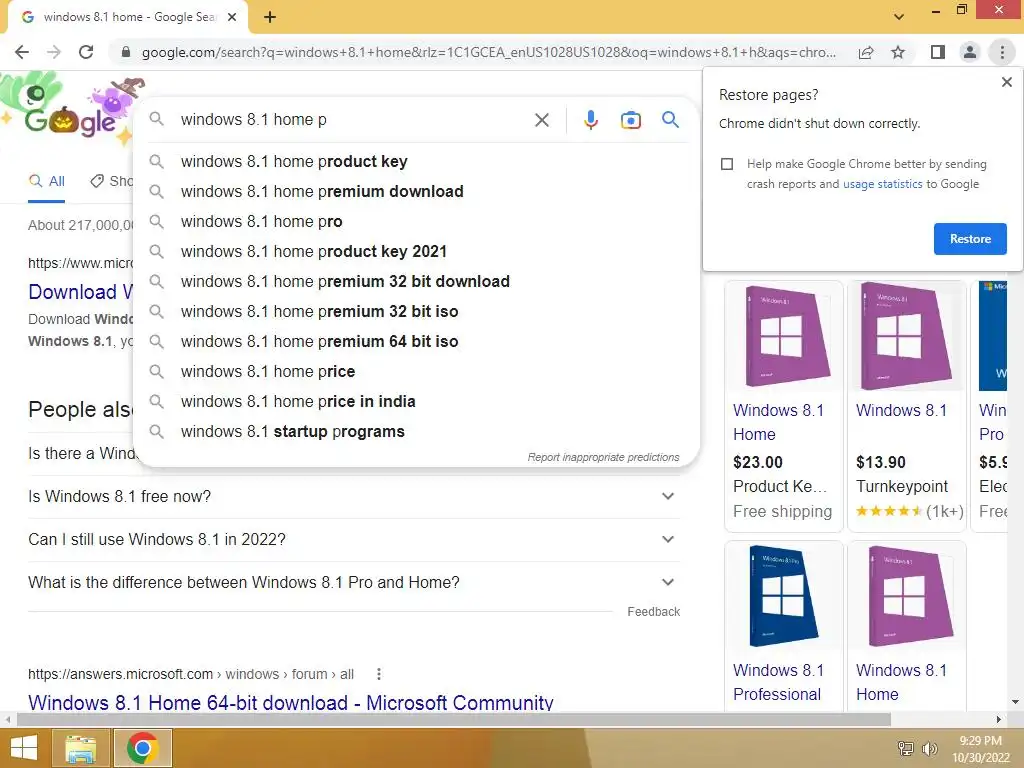Open the tab search dropdown arrow
Screen dimensions: 1024x768
pyautogui.click(x=899, y=17)
